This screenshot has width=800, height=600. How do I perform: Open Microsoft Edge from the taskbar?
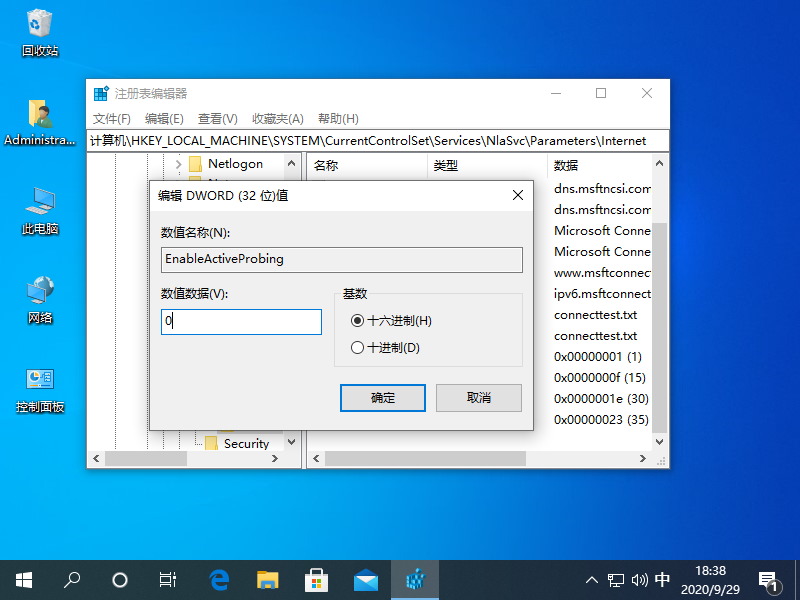click(x=220, y=579)
